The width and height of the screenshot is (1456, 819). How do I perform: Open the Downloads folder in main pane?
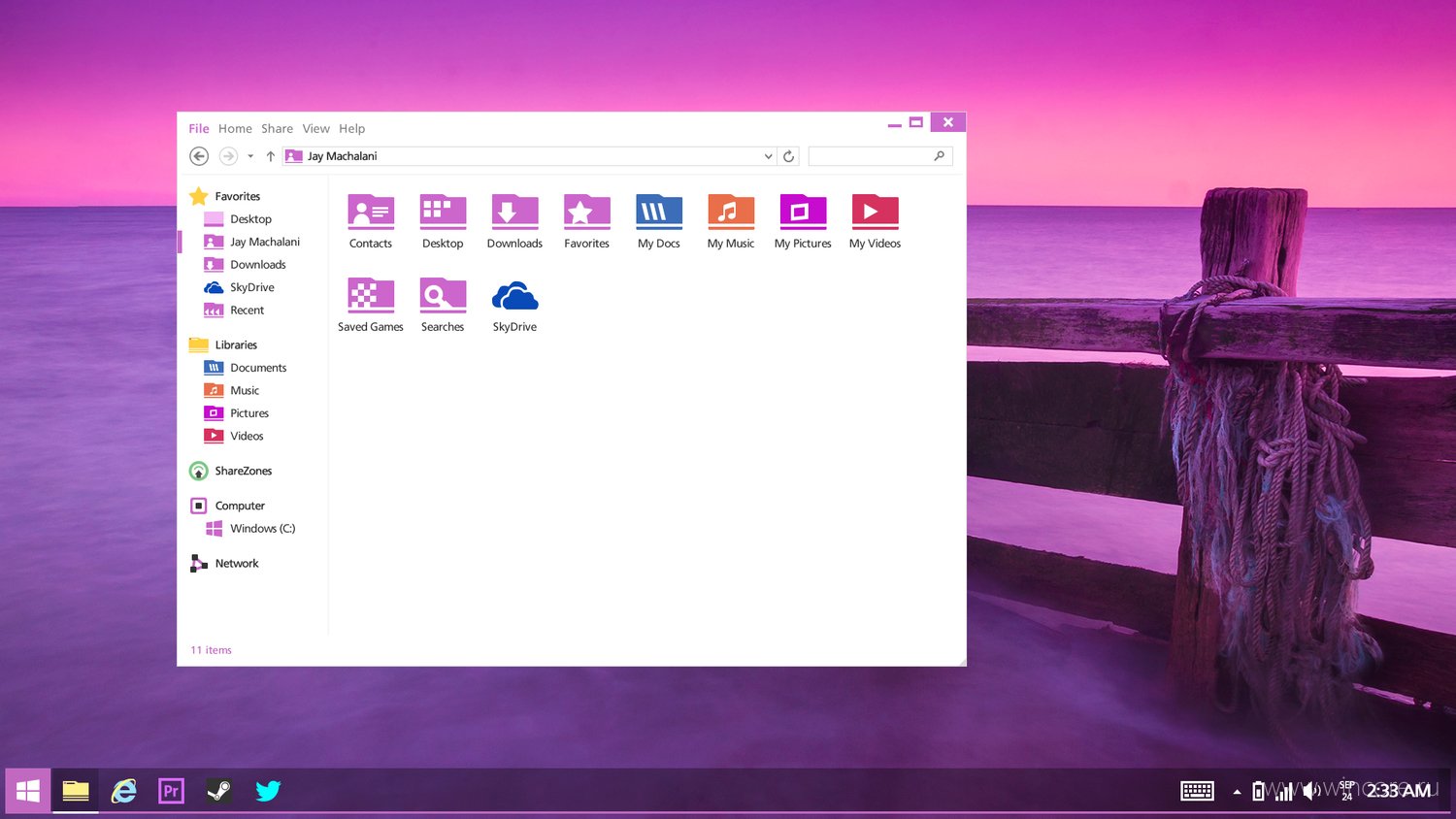514,212
